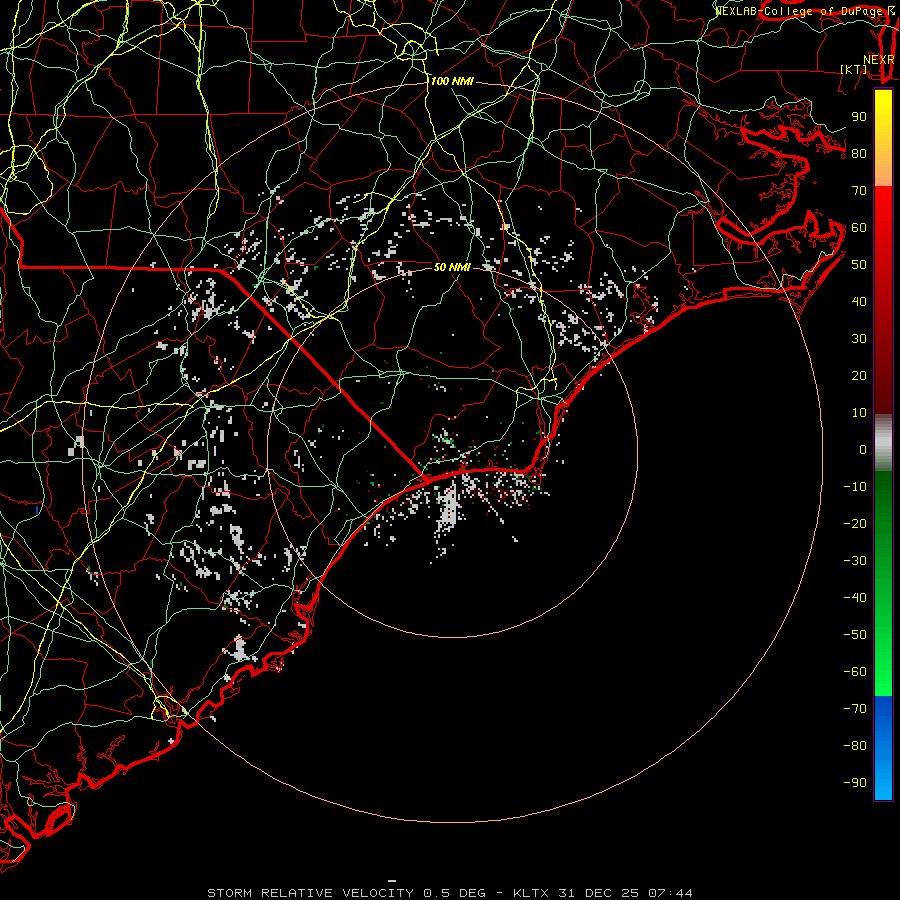Click the -60 value on the velocity scale
This screenshot has width=900, height=900.
855,672
